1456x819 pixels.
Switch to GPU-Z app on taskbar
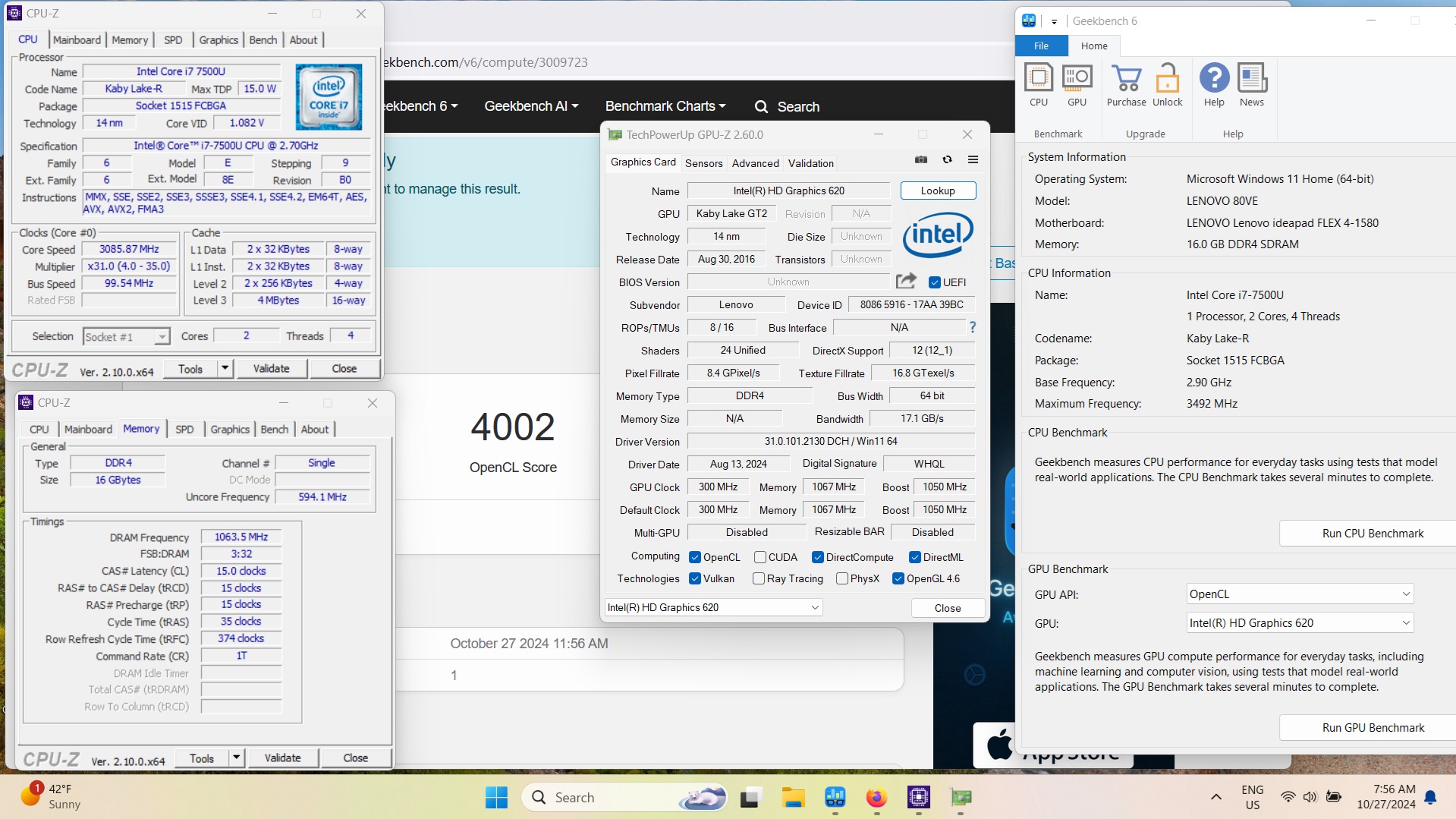tap(961, 797)
